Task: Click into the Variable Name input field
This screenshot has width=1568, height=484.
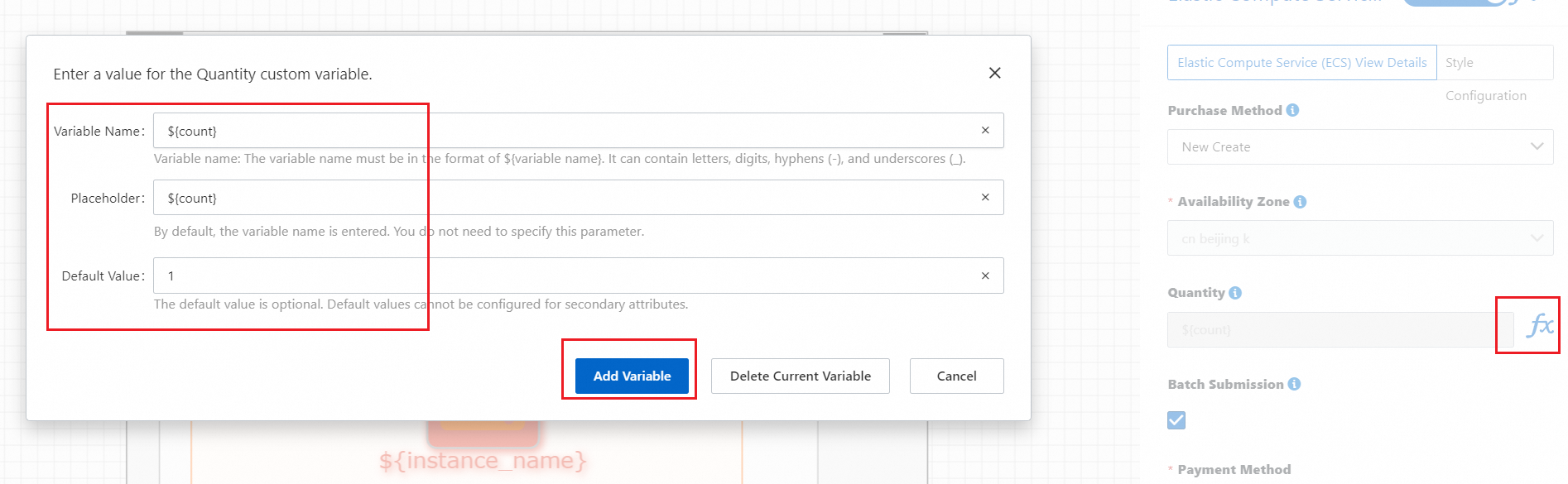Action: [x=563, y=131]
